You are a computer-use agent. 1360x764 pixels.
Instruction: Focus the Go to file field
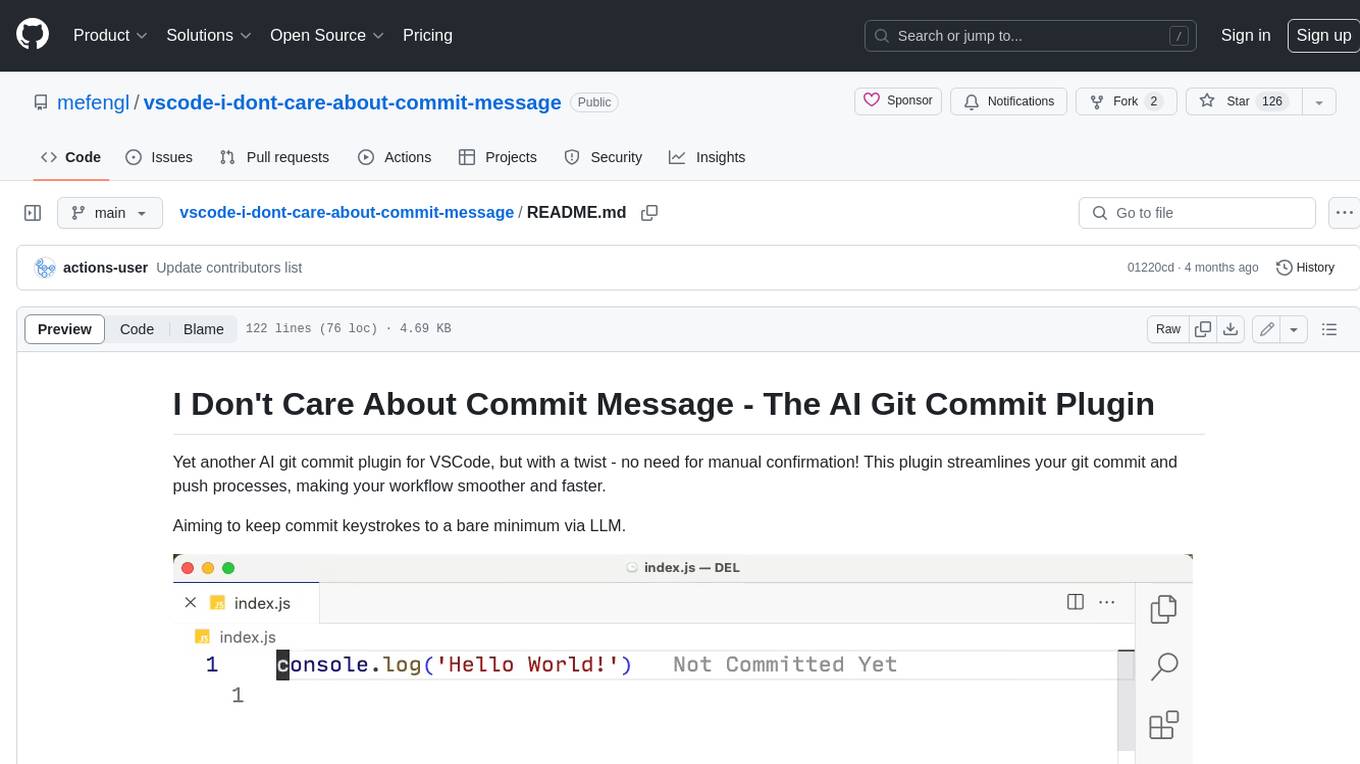[1197, 213]
